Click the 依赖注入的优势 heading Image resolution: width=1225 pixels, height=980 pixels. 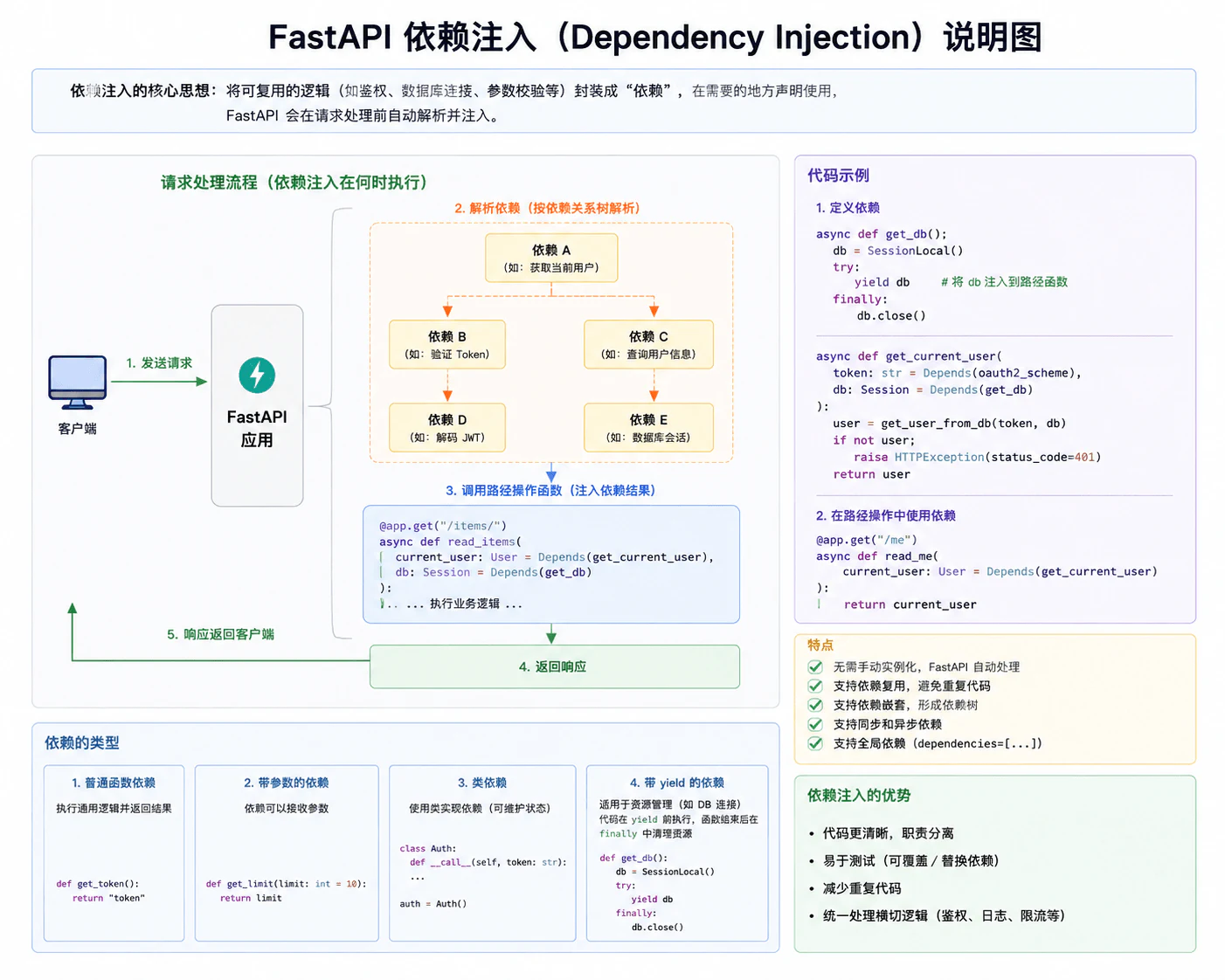click(859, 795)
